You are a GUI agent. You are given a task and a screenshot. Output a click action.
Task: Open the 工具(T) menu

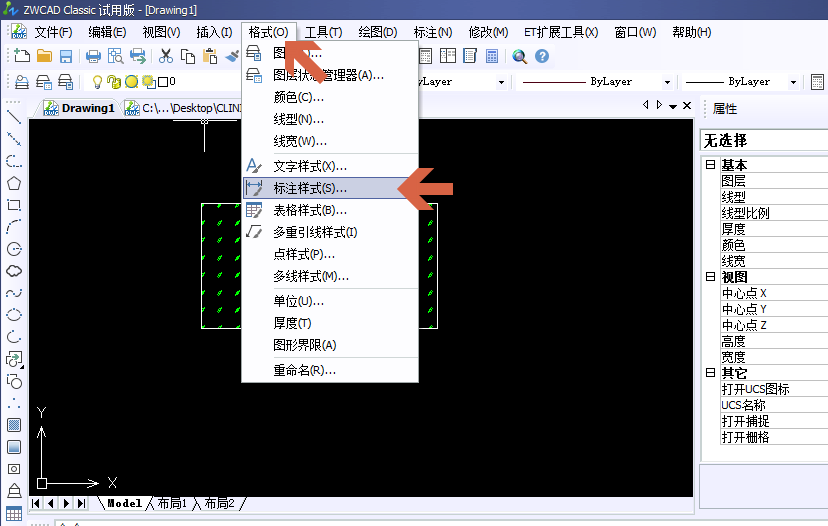(323, 32)
